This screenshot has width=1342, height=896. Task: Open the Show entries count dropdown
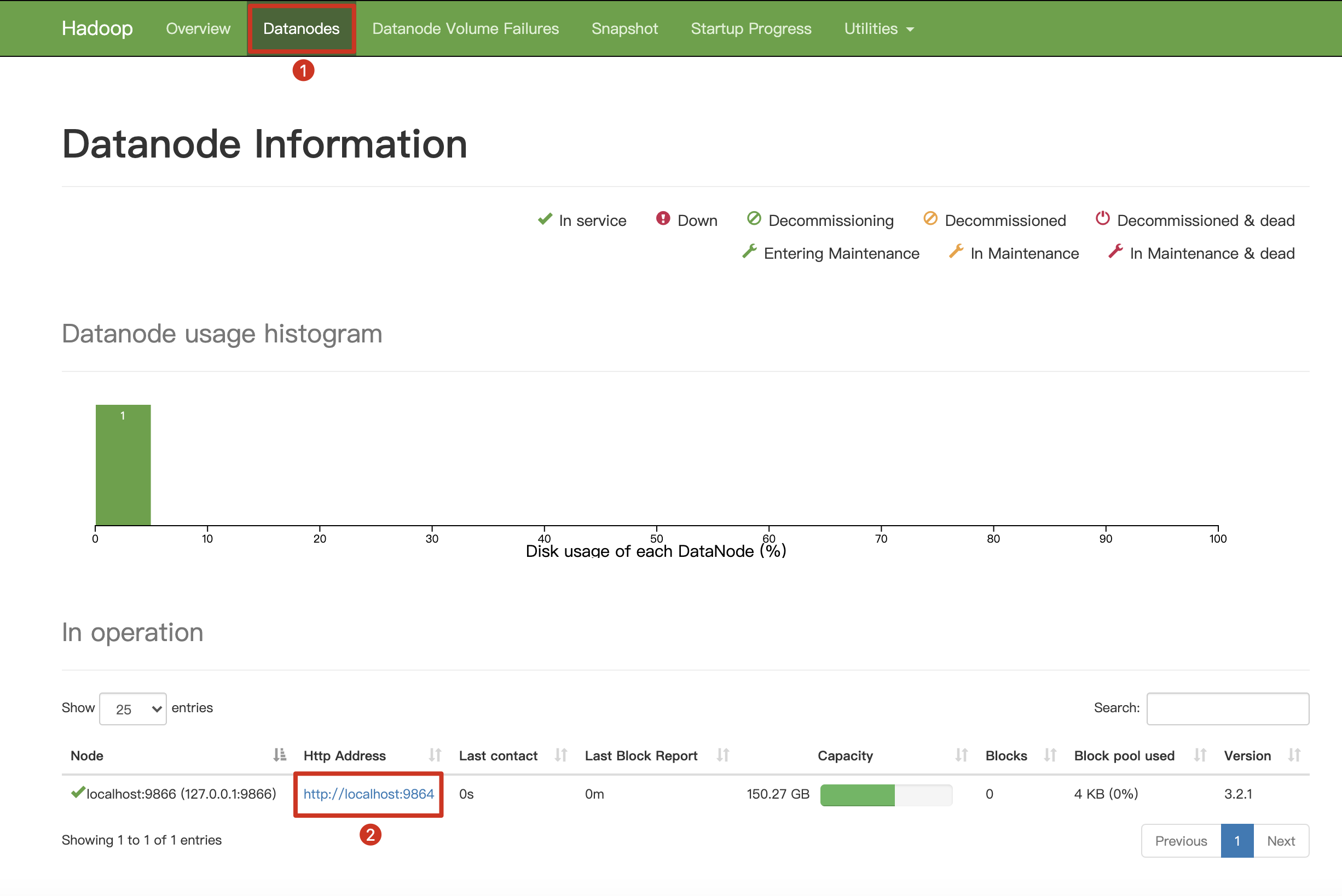click(132, 709)
